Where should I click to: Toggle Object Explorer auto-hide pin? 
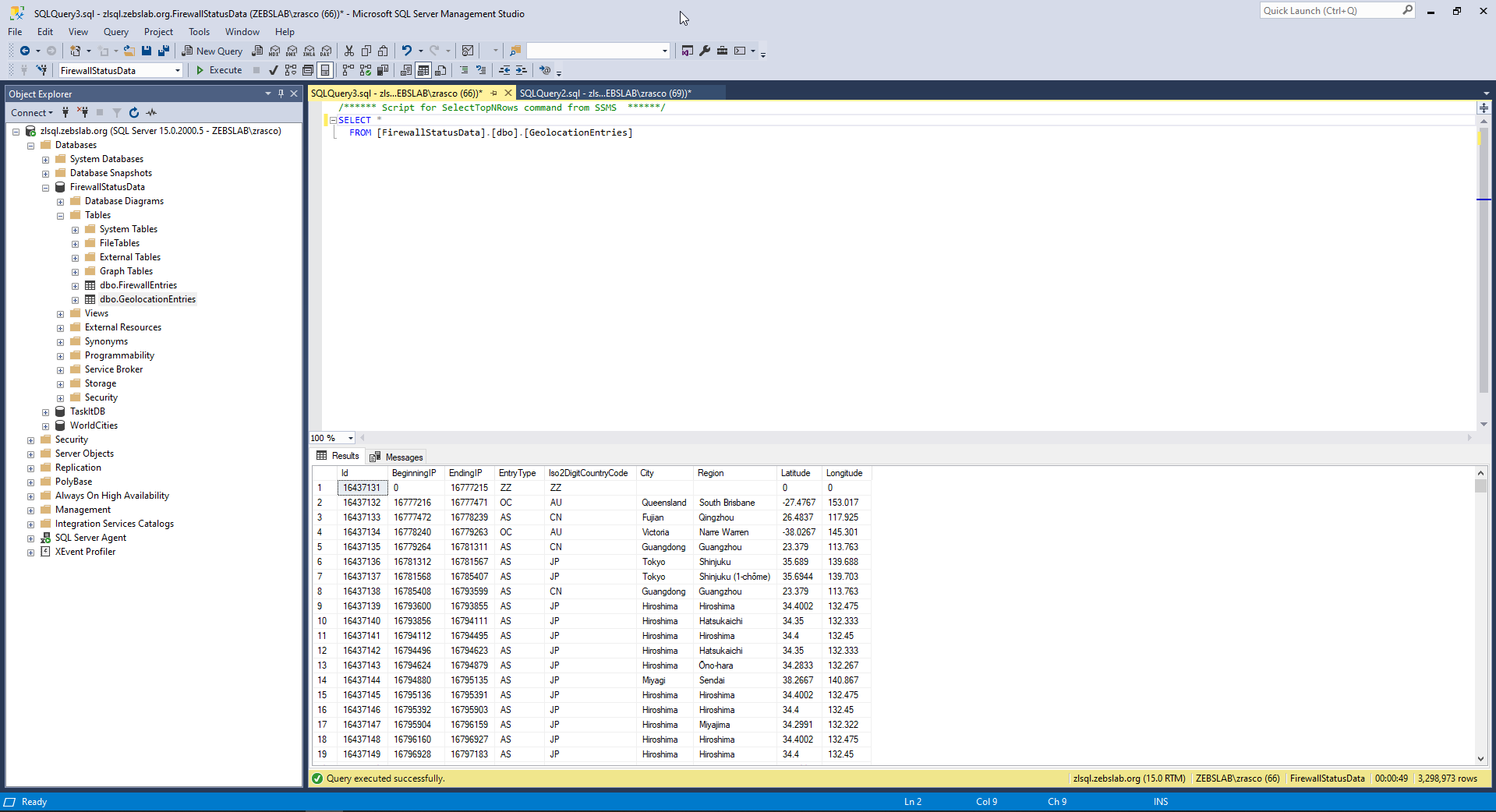click(x=281, y=94)
